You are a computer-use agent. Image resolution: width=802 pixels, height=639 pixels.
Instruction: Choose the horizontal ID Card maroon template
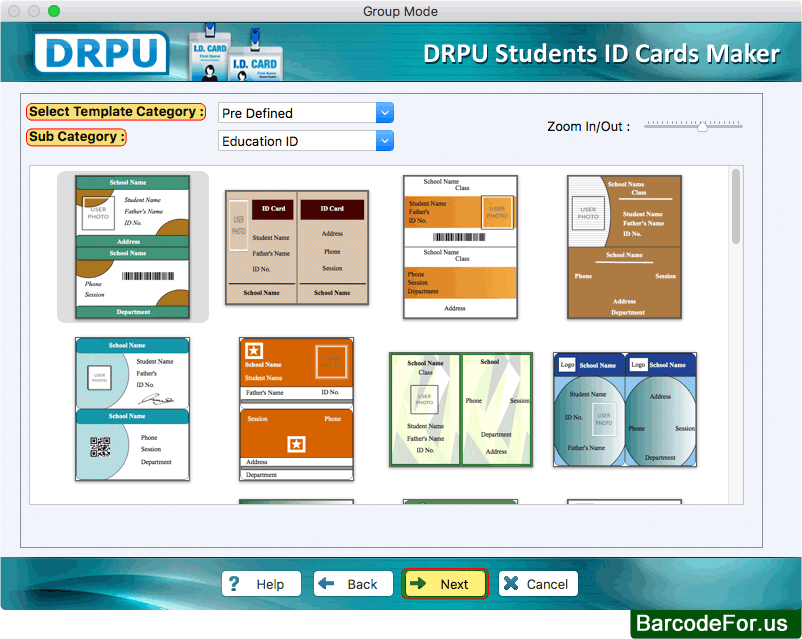(x=296, y=247)
